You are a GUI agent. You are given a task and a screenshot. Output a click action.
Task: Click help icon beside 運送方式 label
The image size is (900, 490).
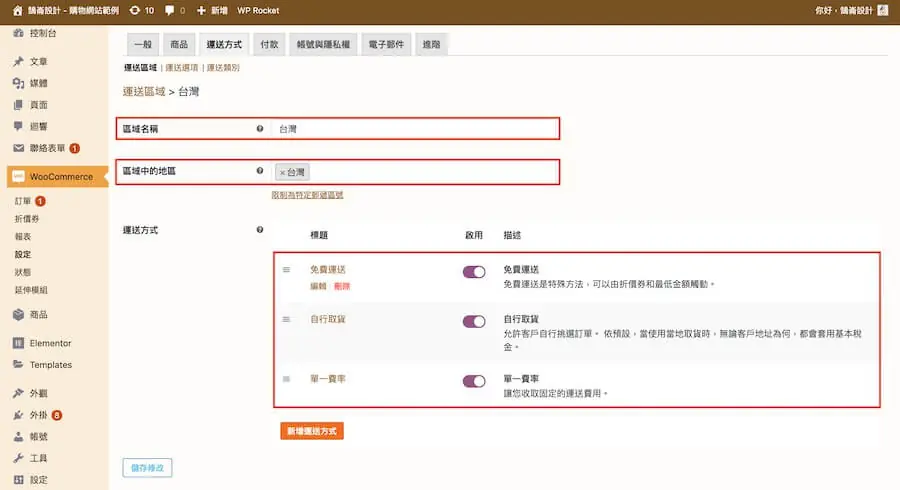(x=260, y=230)
